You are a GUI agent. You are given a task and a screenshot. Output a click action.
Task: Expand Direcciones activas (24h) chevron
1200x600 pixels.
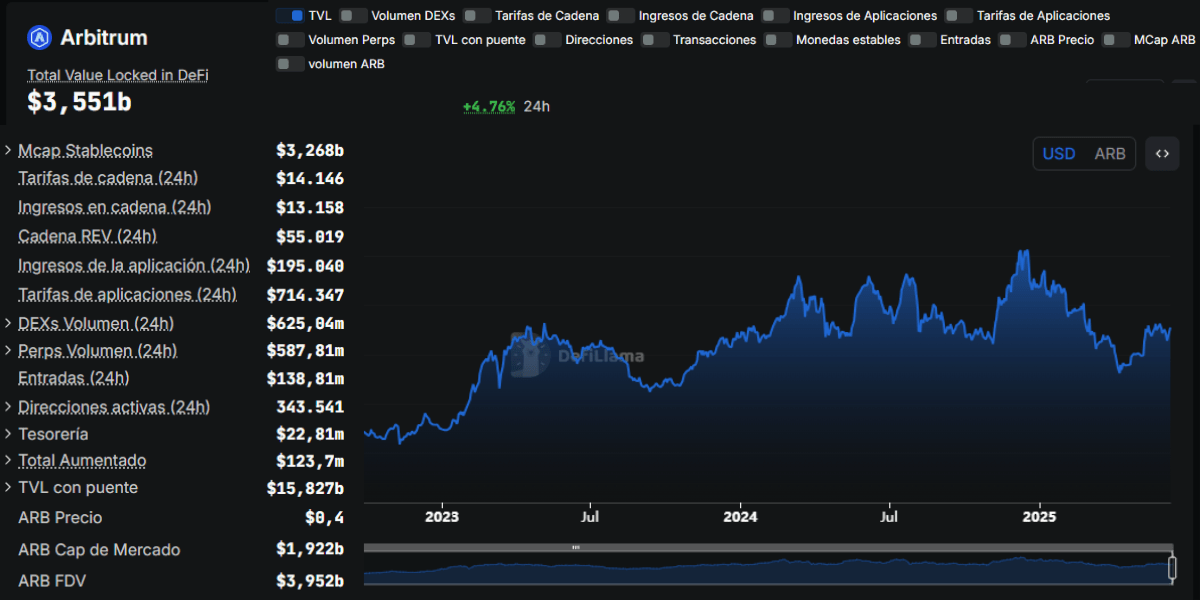click(8, 407)
